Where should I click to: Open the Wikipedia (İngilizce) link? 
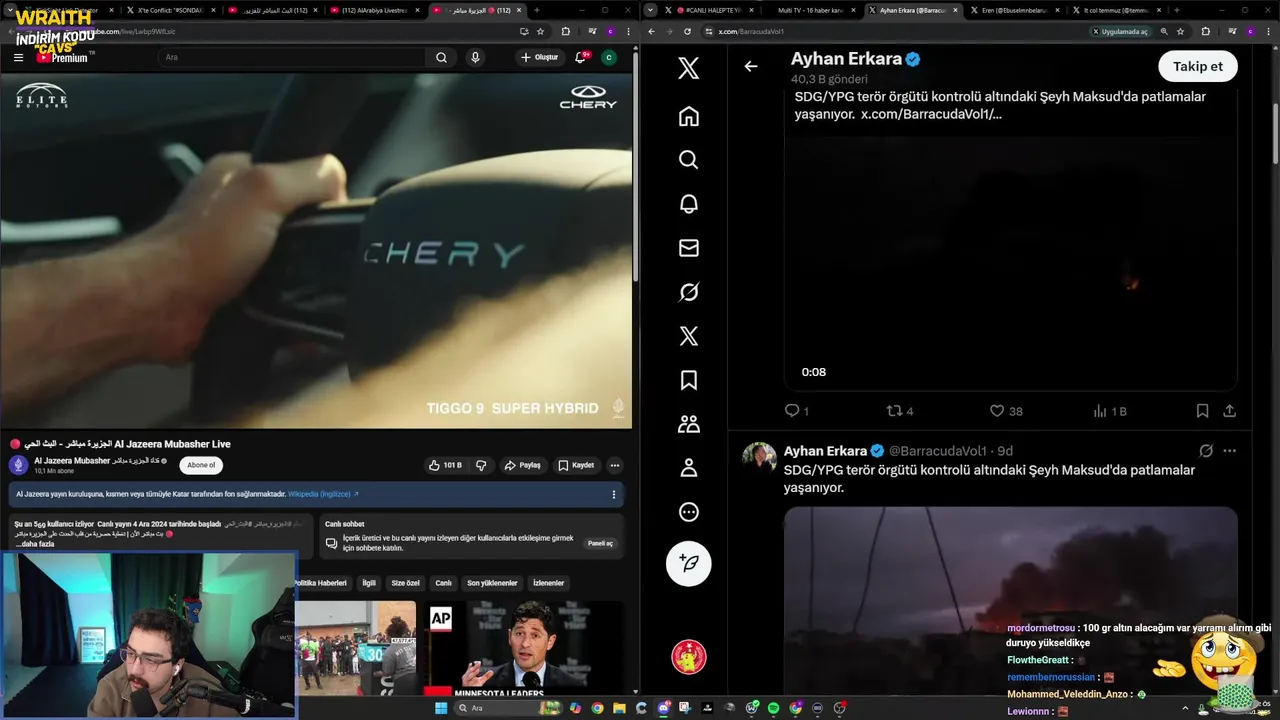[323, 494]
